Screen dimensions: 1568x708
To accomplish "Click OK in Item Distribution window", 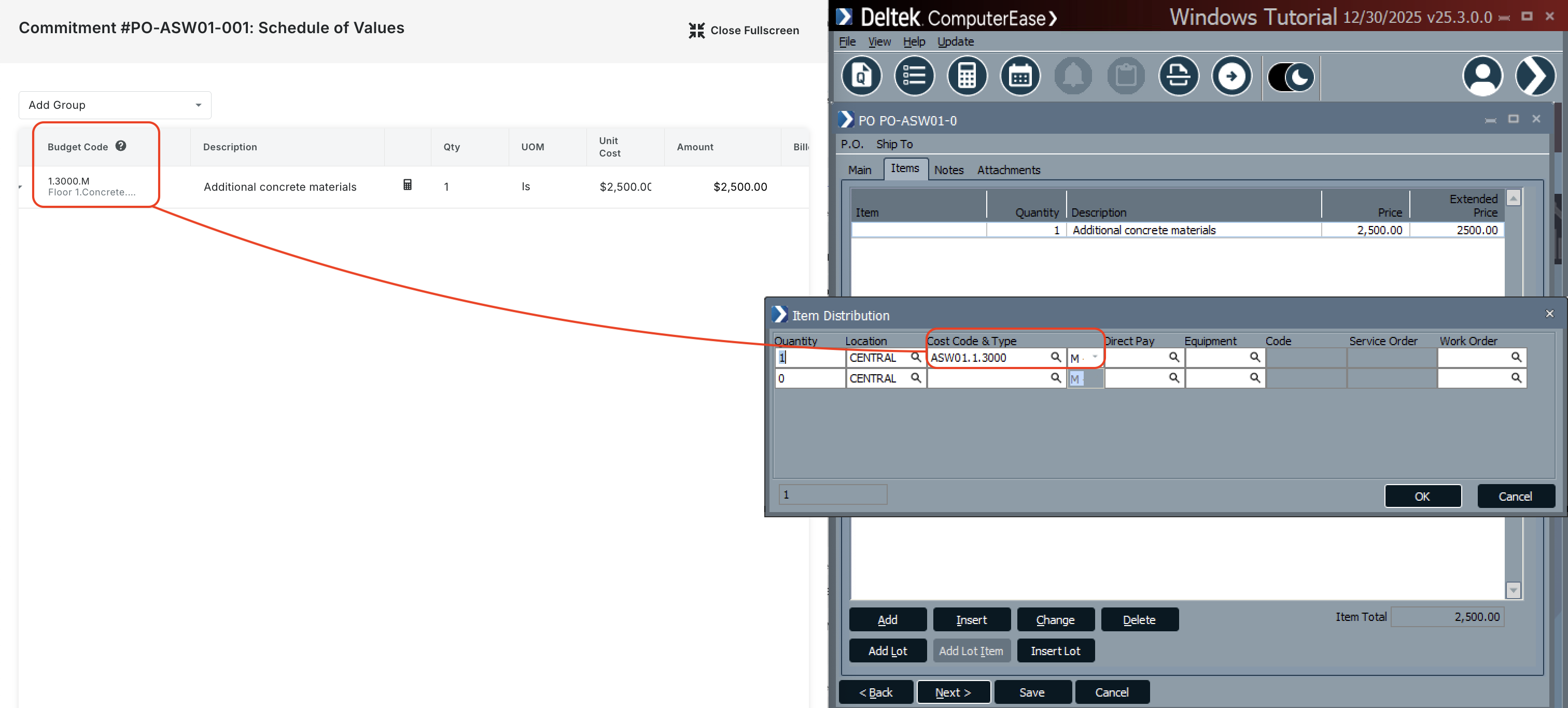I will click(1422, 495).
